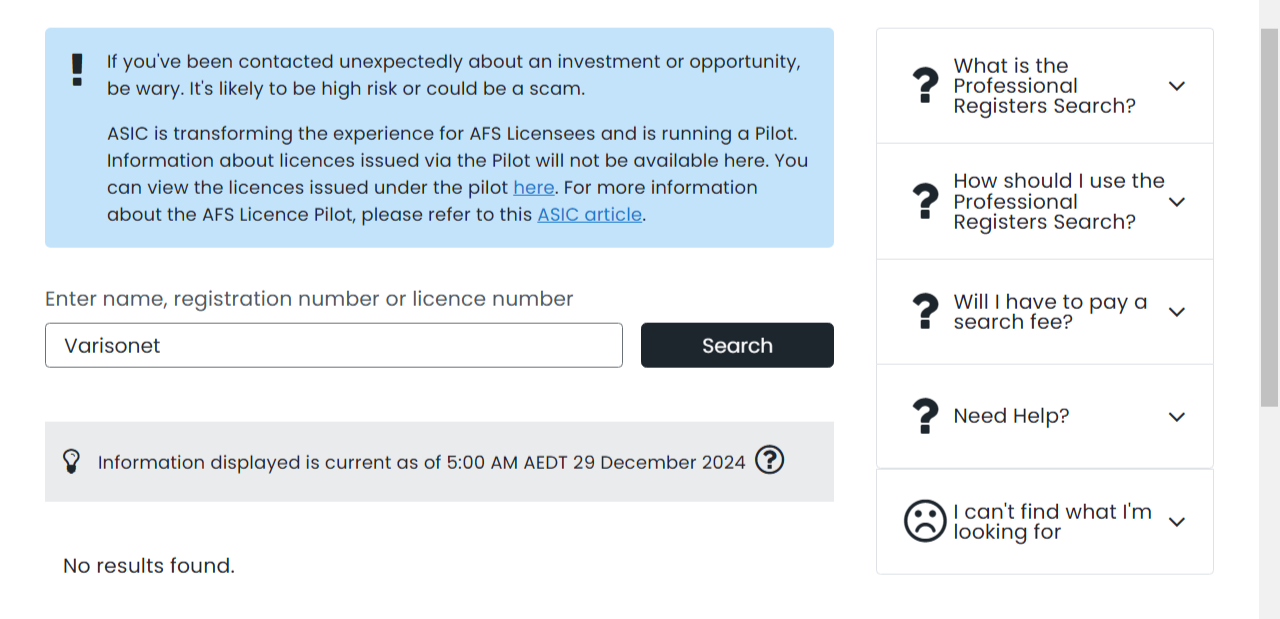The image size is (1280, 619).
Task: Click help icon beside the information date
Action: [769, 460]
